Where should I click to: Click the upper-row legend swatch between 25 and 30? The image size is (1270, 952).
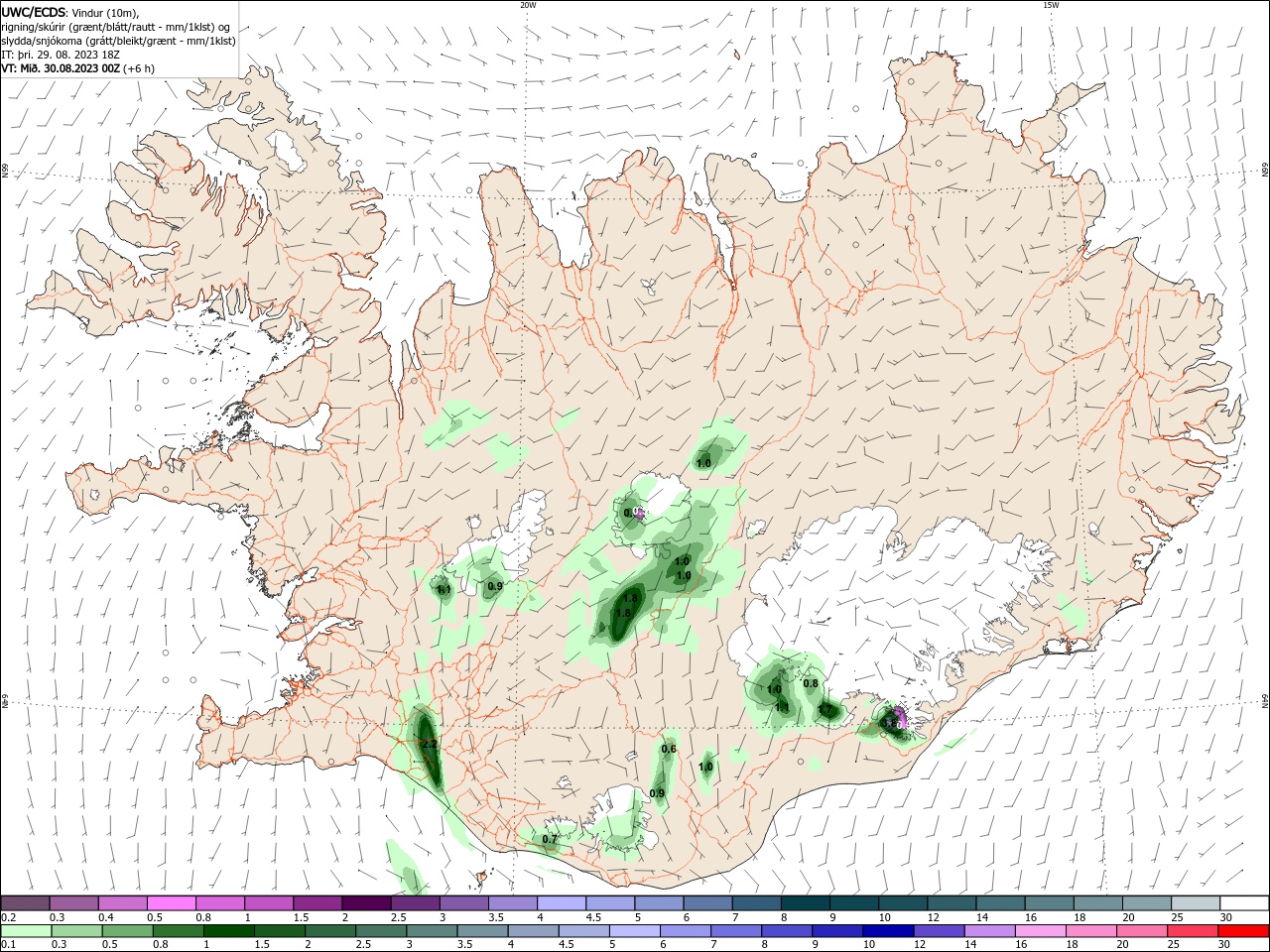1197,903
